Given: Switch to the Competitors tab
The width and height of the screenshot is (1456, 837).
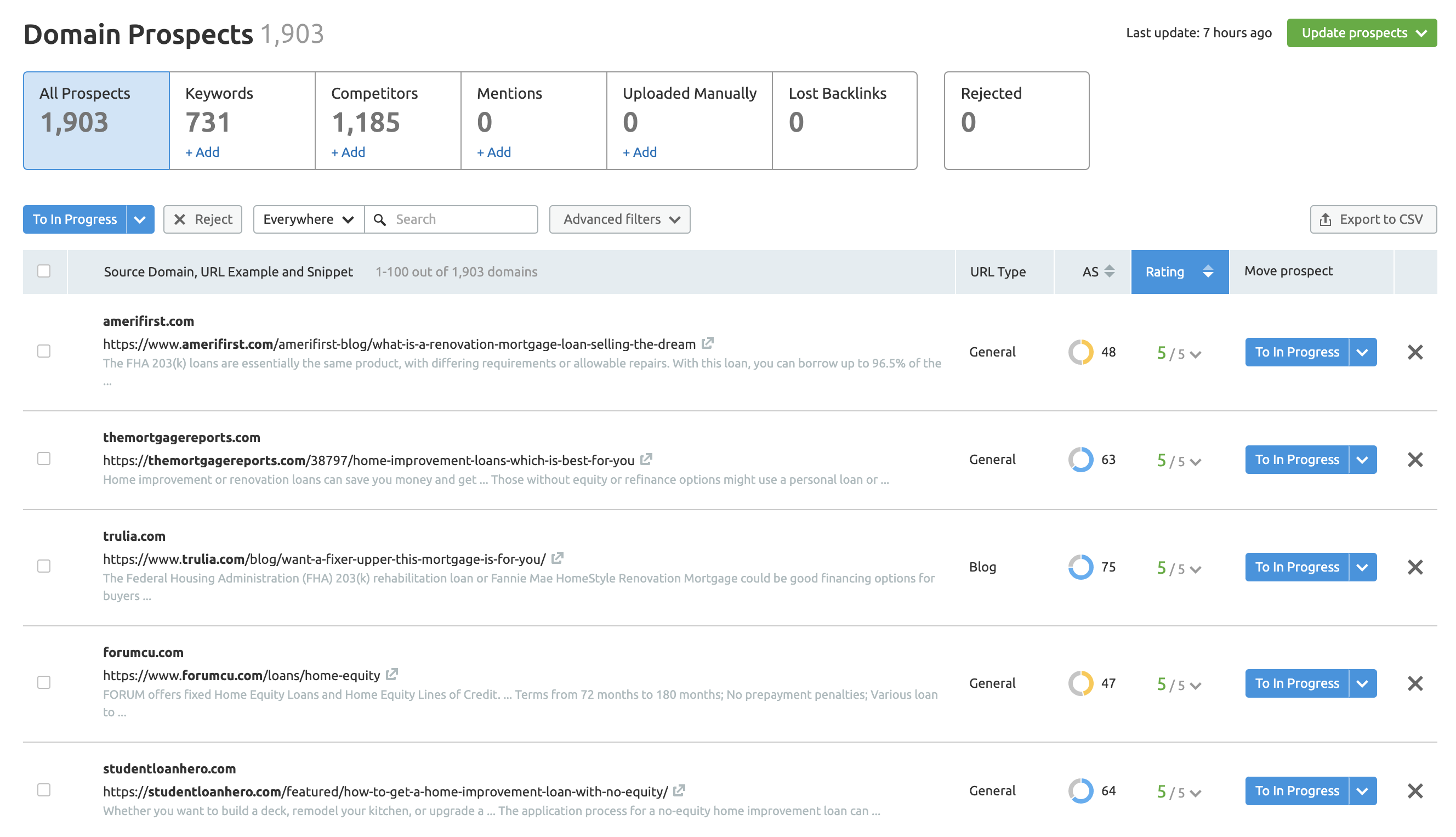Looking at the screenshot, I should [388, 121].
